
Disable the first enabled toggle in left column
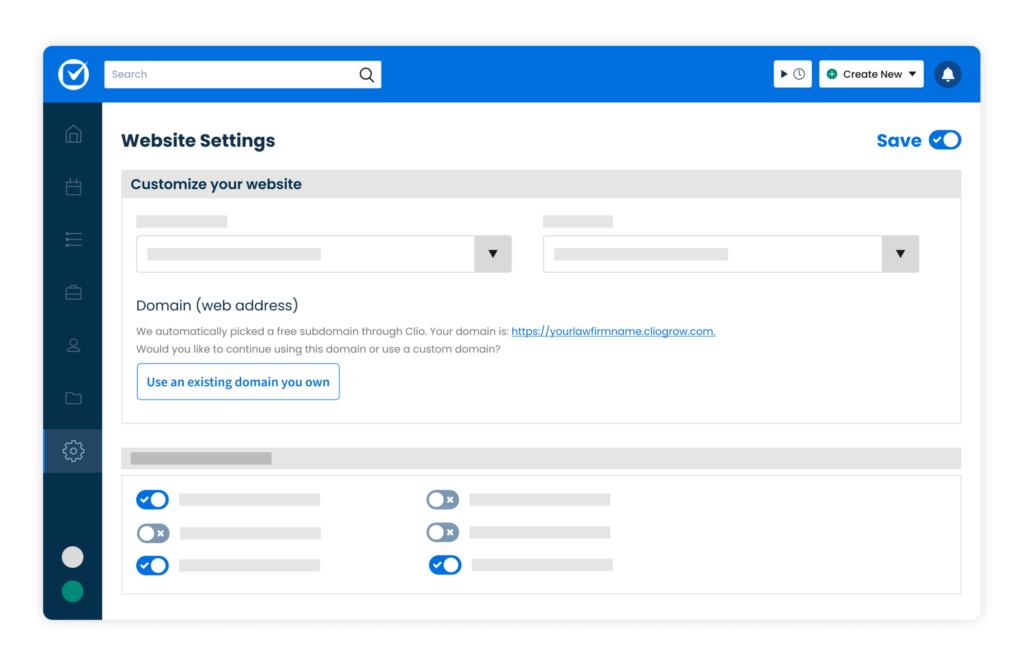click(152, 499)
